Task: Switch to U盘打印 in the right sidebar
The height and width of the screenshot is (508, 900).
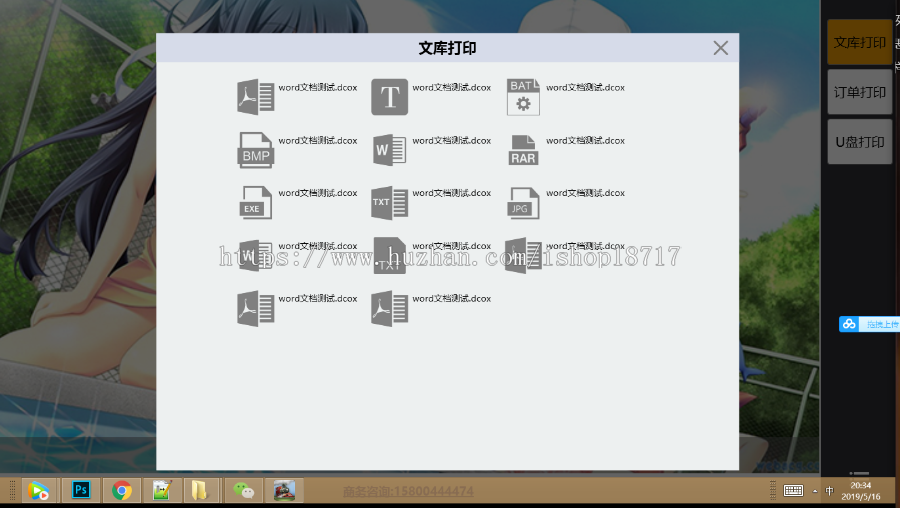Action: pos(859,142)
